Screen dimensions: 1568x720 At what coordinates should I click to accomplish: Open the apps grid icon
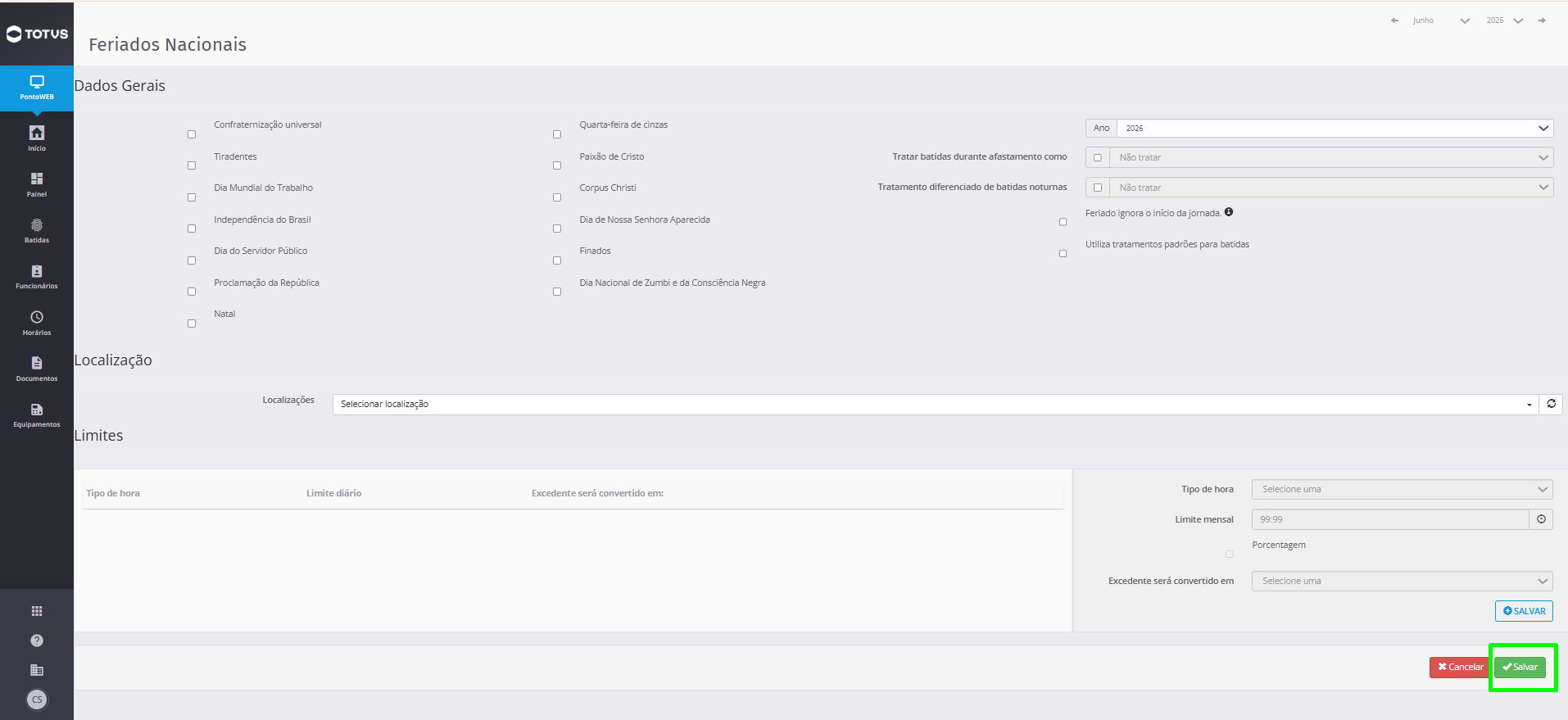pyautogui.click(x=37, y=611)
